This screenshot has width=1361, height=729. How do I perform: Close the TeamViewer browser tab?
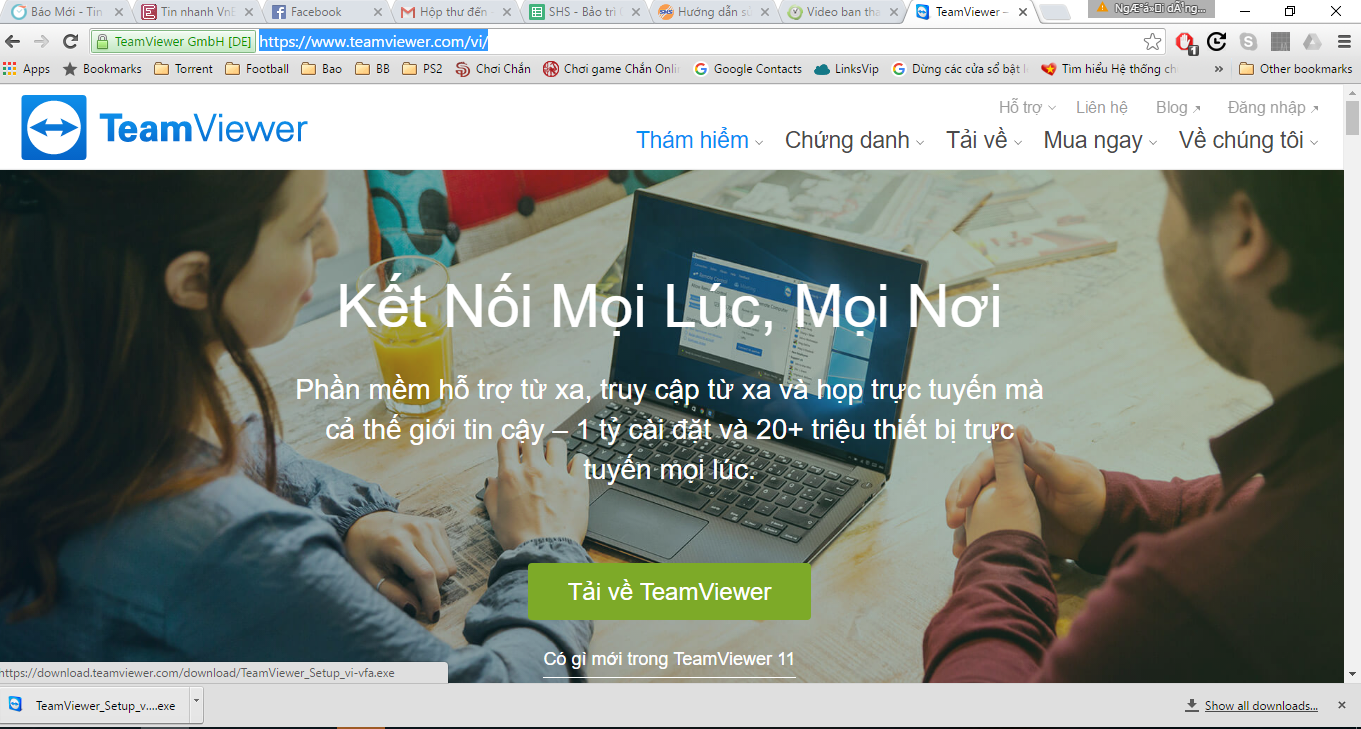[x=1022, y=12]
